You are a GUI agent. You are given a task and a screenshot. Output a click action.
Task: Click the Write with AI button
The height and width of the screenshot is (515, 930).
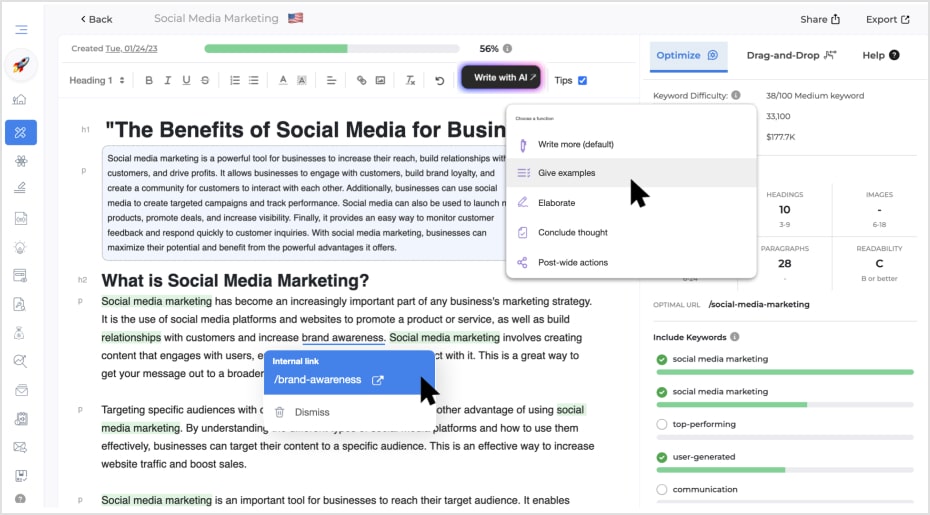click(501, 77)
